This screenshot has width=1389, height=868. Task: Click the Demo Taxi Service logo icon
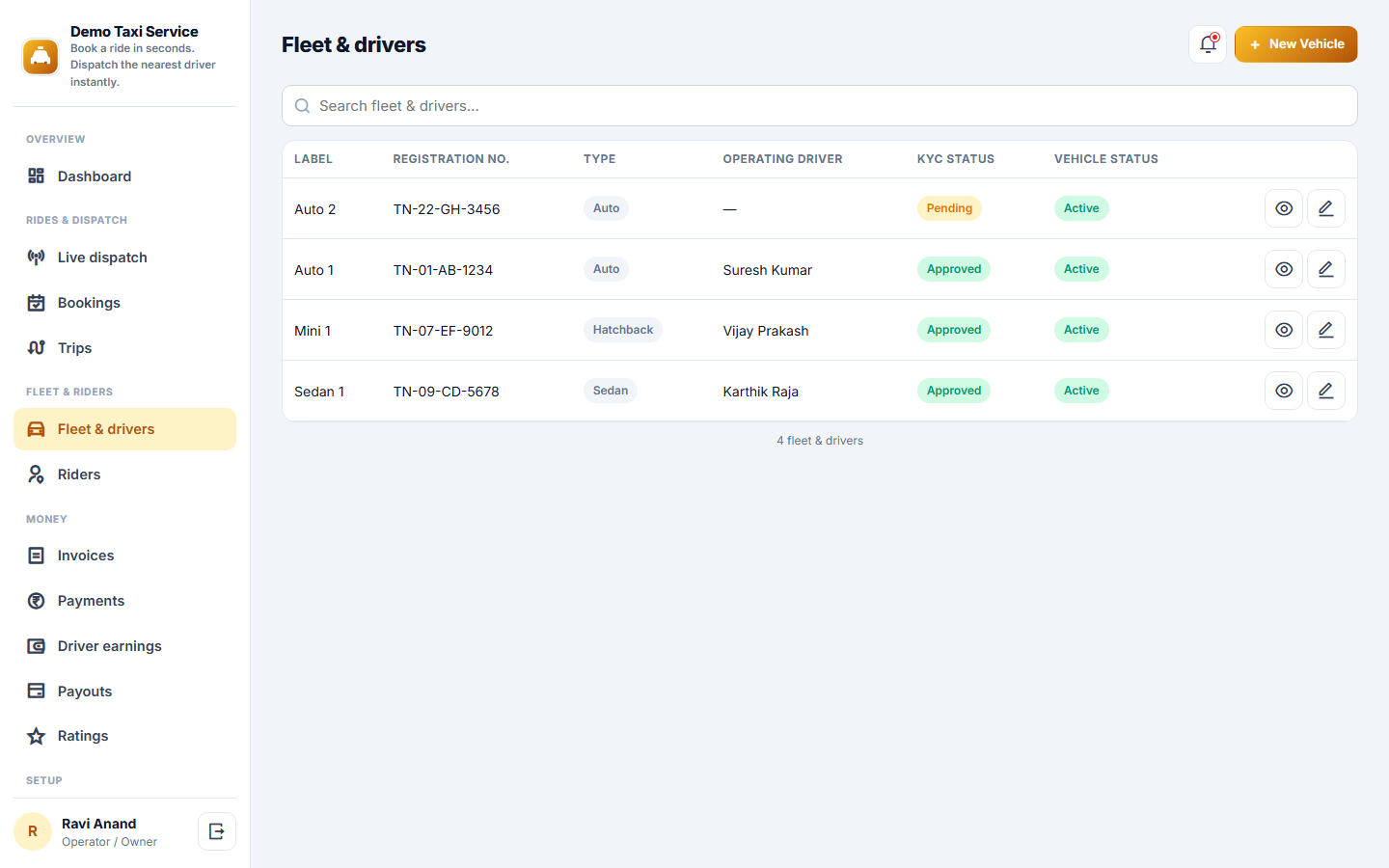click(x=41, y=57)
